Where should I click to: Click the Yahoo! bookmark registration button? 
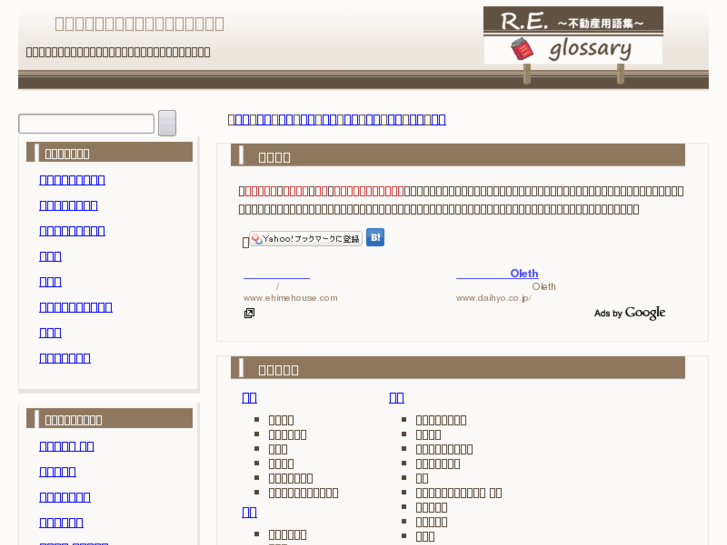tap(306, 239)
